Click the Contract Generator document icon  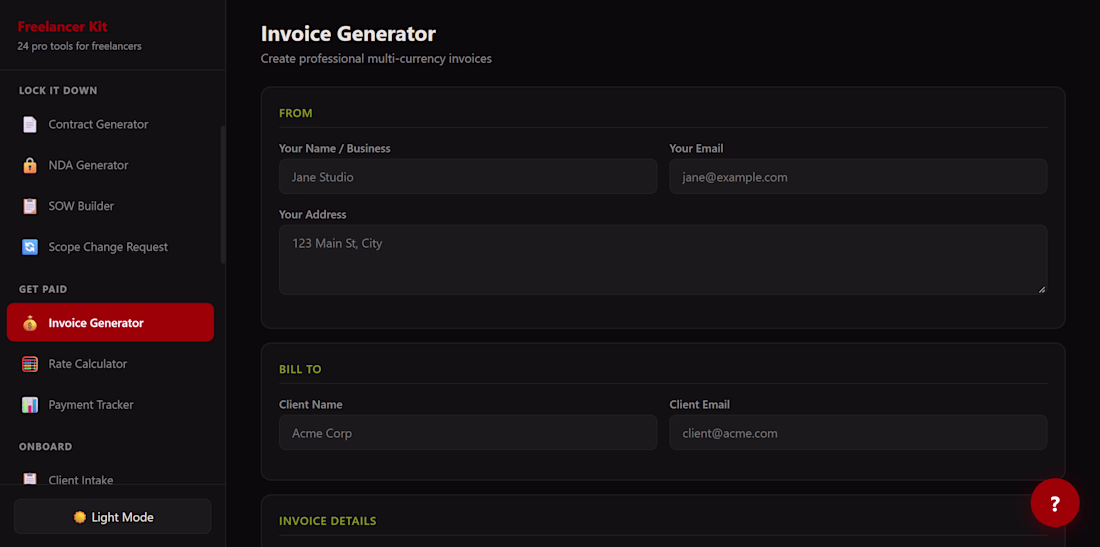(29, 124)
